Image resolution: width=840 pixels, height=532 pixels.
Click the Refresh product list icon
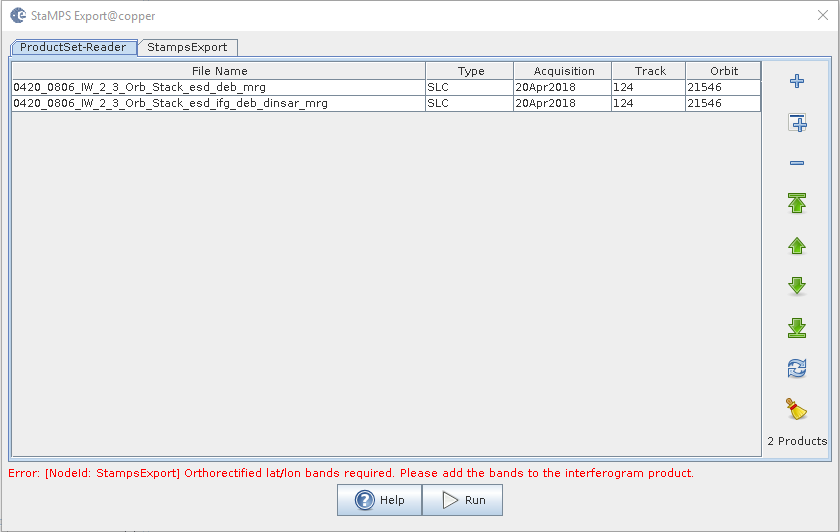pos(797,369)
